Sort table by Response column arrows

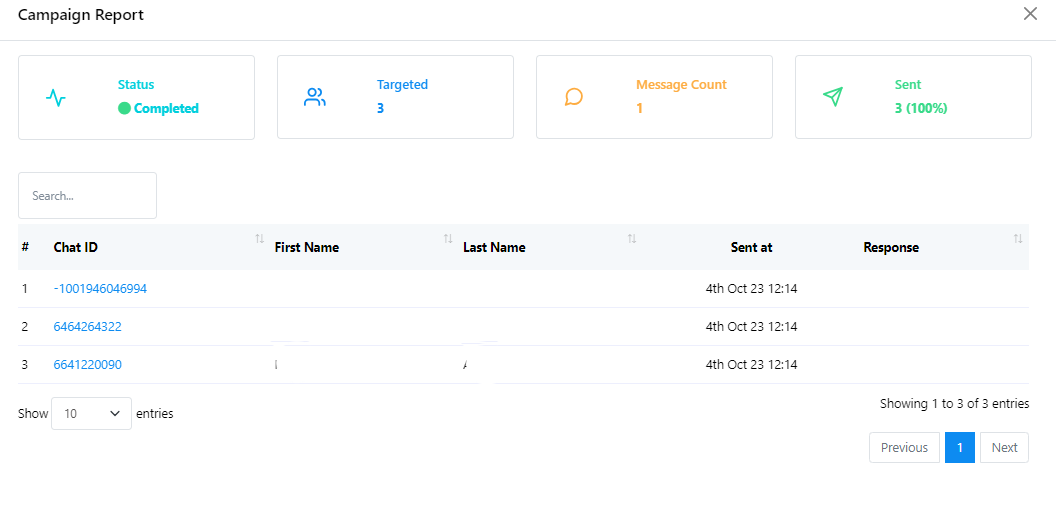coord(1018,239)
